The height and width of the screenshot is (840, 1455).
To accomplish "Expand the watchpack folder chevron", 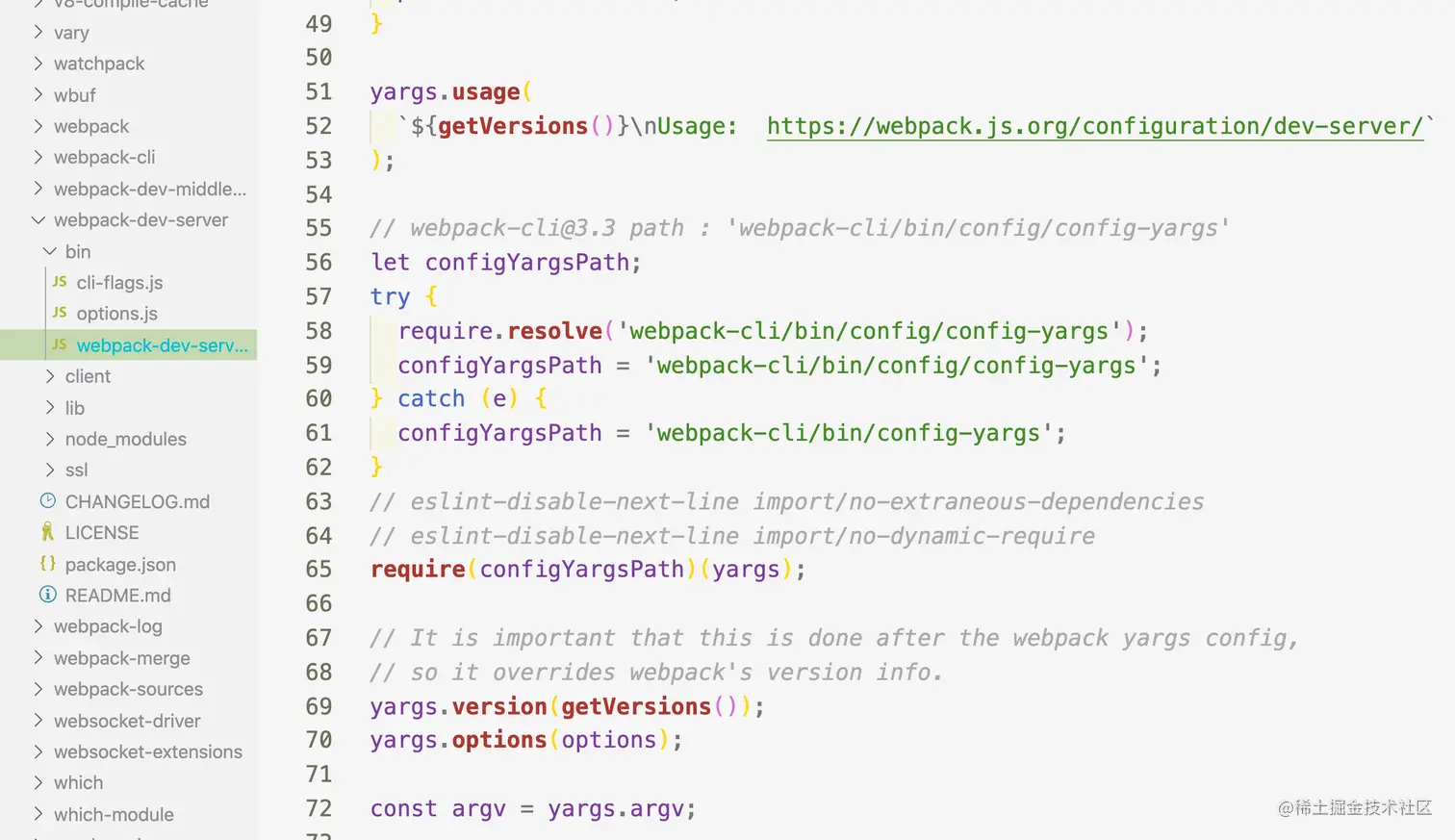I will coord(38,64).
